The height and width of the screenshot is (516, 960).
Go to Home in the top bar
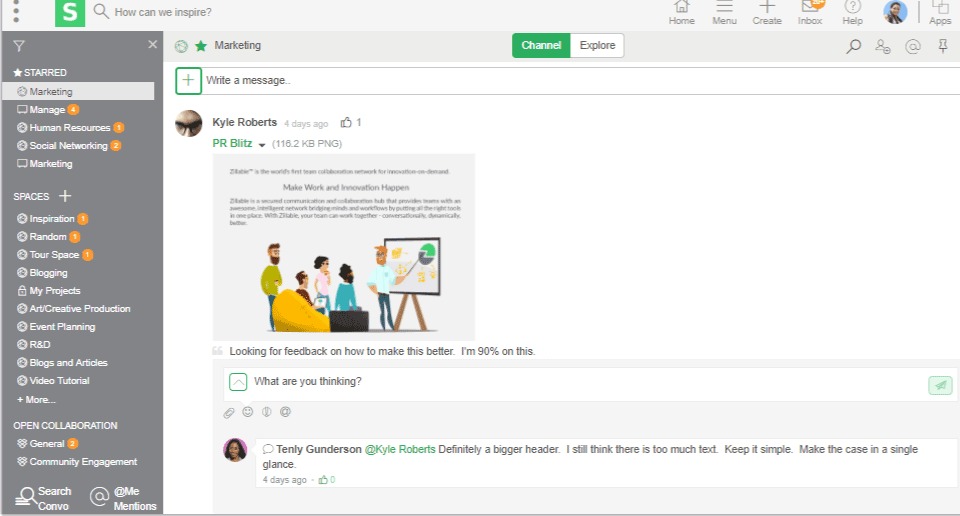(x=681, y=12)
